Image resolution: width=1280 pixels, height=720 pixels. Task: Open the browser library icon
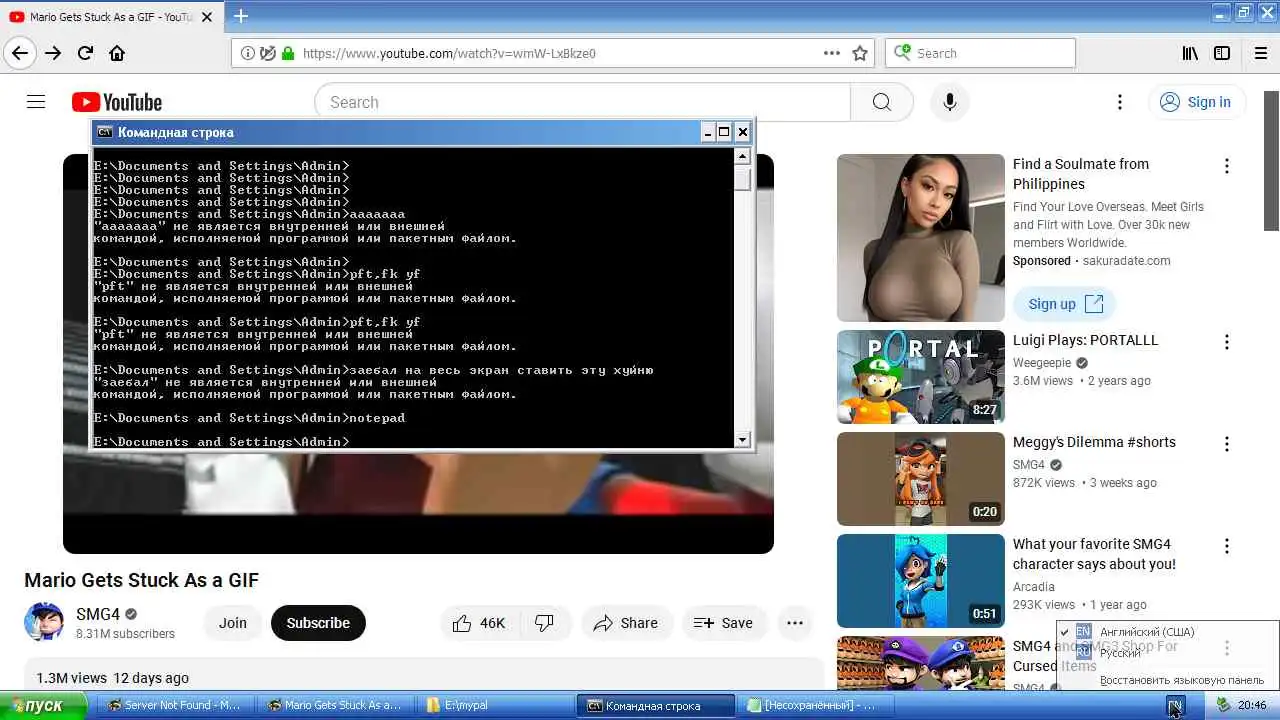pos(1190,53)
